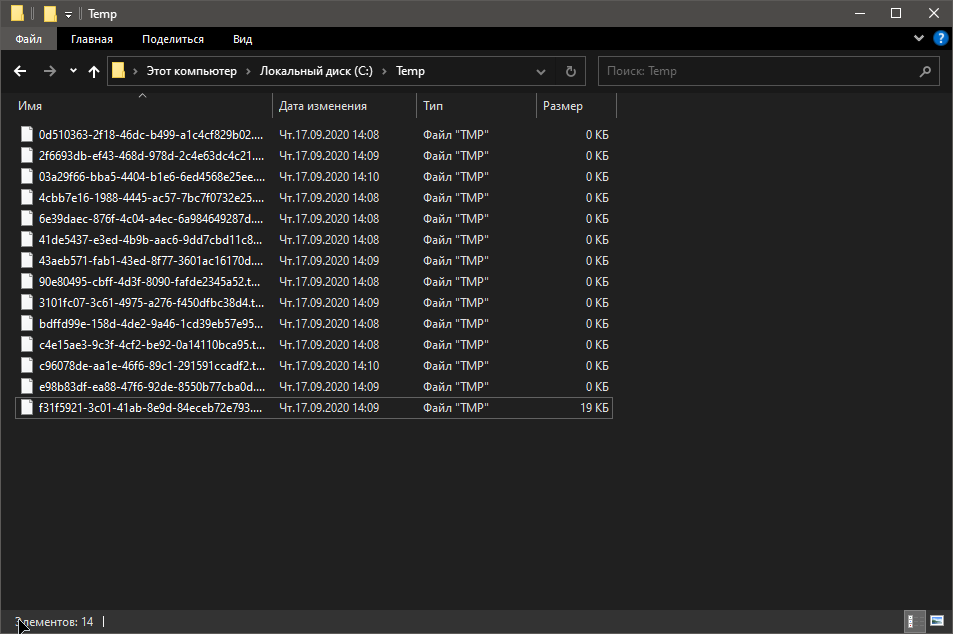Image resolution: width=953 pixels, height=634 pixels.
Task: Click file icon of f31f5921 row
Action: click(x=27, y=407)
